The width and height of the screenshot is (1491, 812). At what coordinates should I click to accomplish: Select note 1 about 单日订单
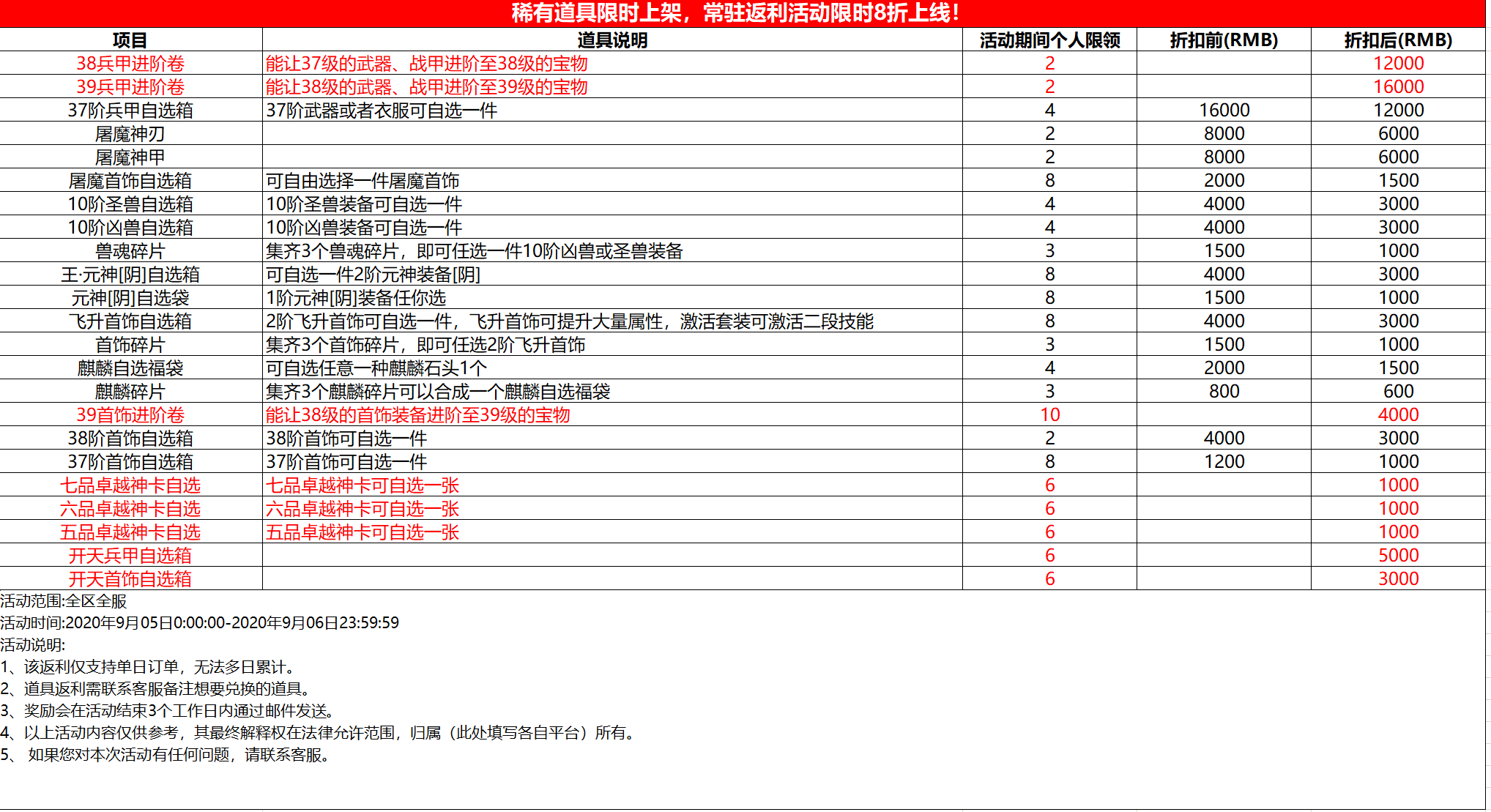click(x=149, y=667)
